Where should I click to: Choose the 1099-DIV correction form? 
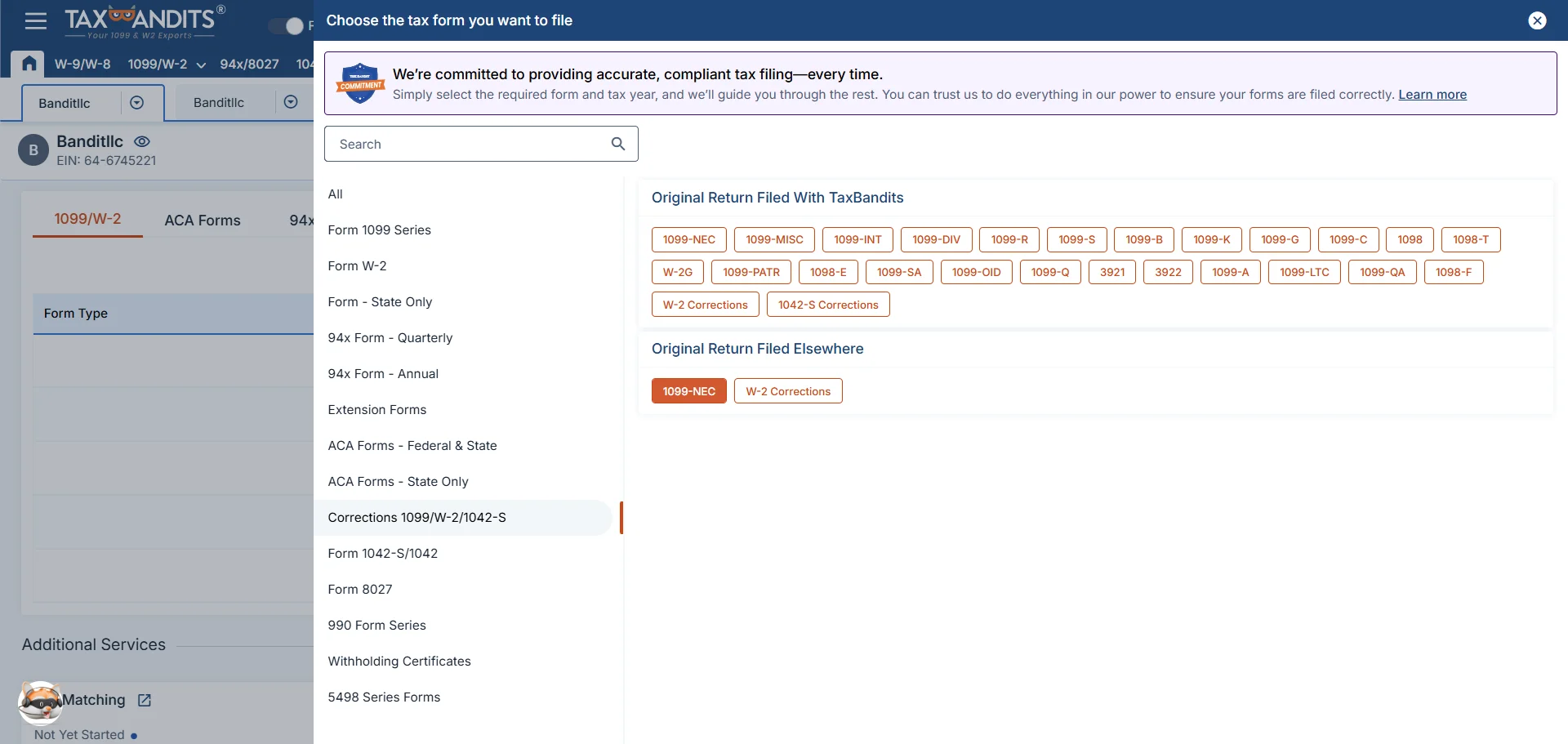coord(936,239)
